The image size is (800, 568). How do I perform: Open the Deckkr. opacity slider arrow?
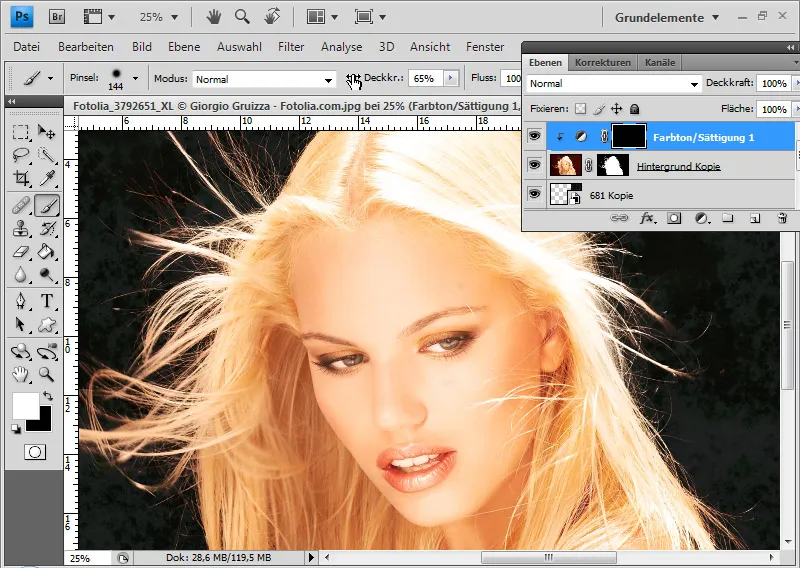pos(451,78)
